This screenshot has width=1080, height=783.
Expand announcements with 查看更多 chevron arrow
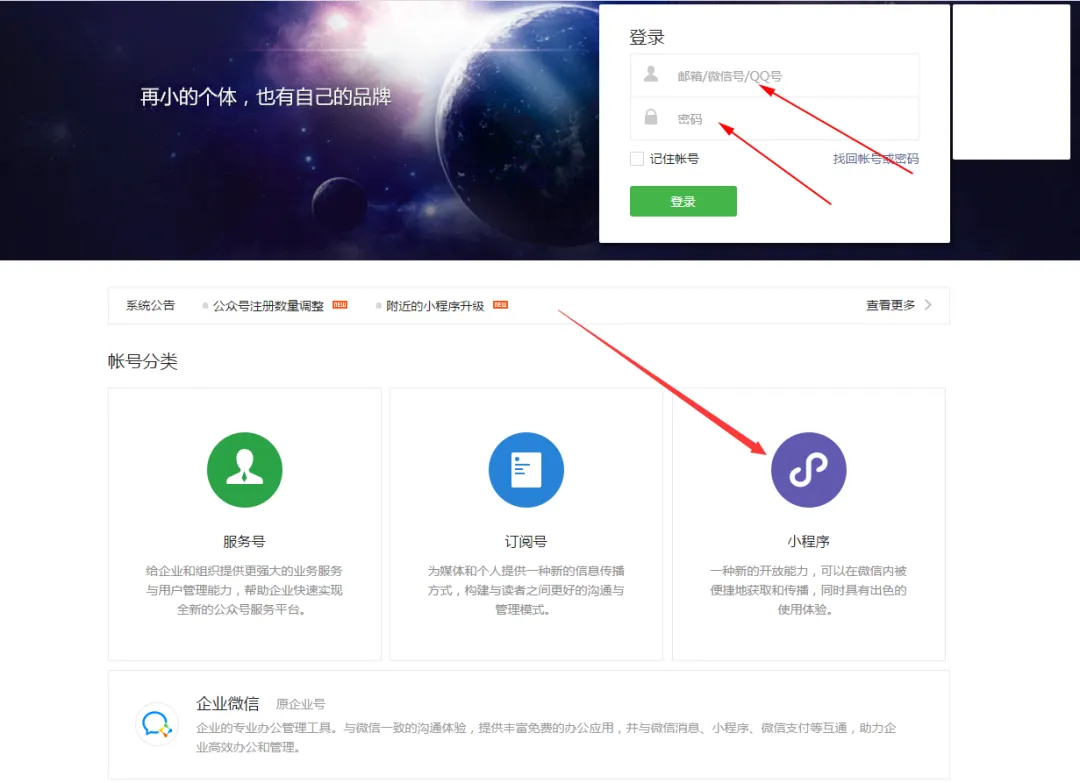(928, 304)
